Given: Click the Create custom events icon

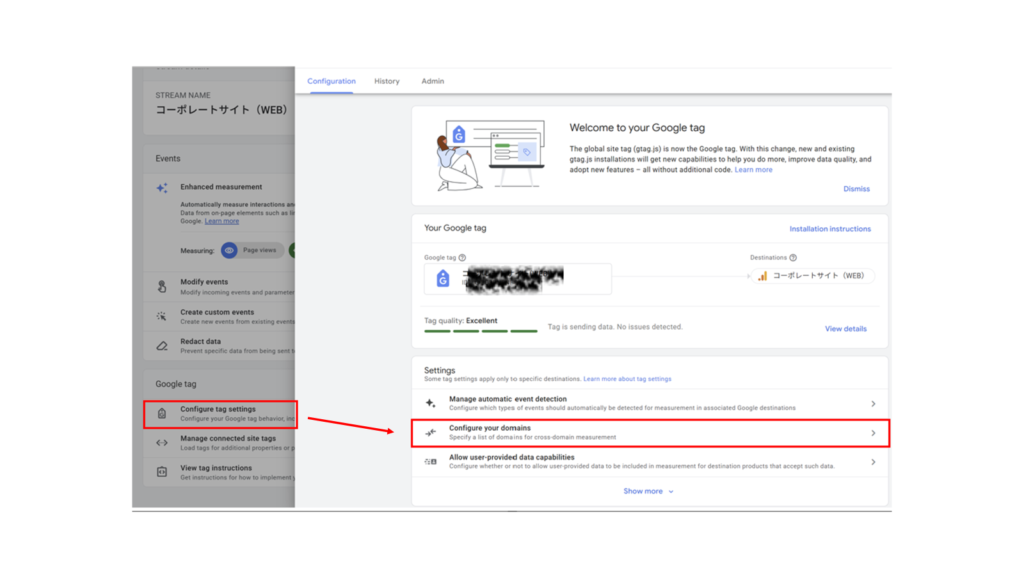Looking at the screenshot, I should coord(162,317).
